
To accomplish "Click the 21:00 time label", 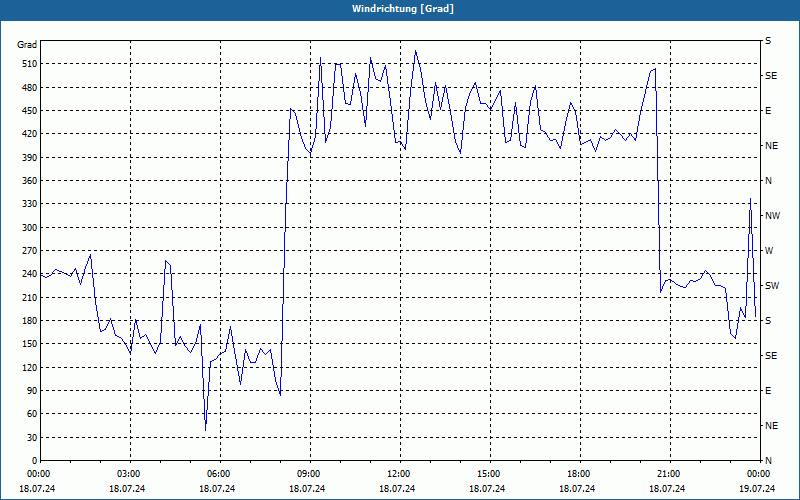I will click(x=670, y=474).
